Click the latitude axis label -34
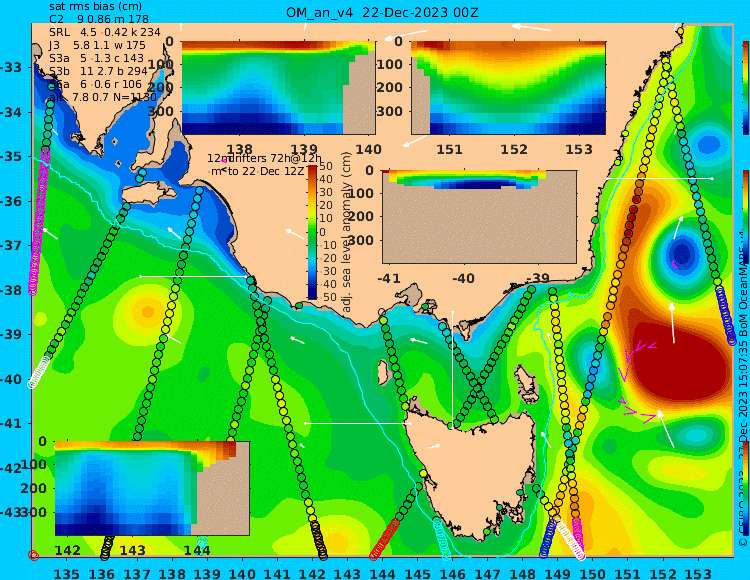 (11, 112)
